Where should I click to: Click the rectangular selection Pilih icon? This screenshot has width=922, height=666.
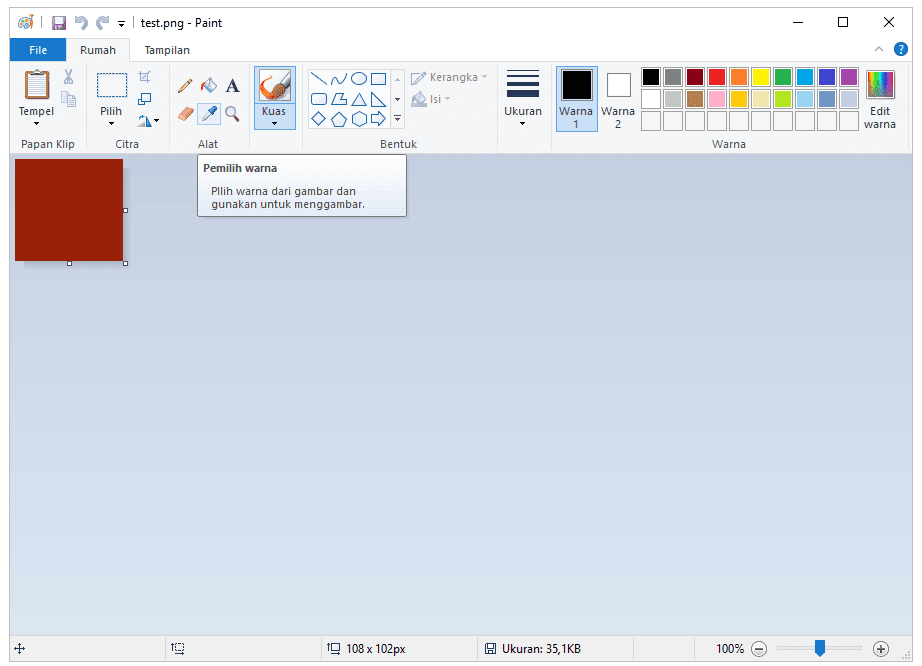pyautogui.click(x=112, y=85)
